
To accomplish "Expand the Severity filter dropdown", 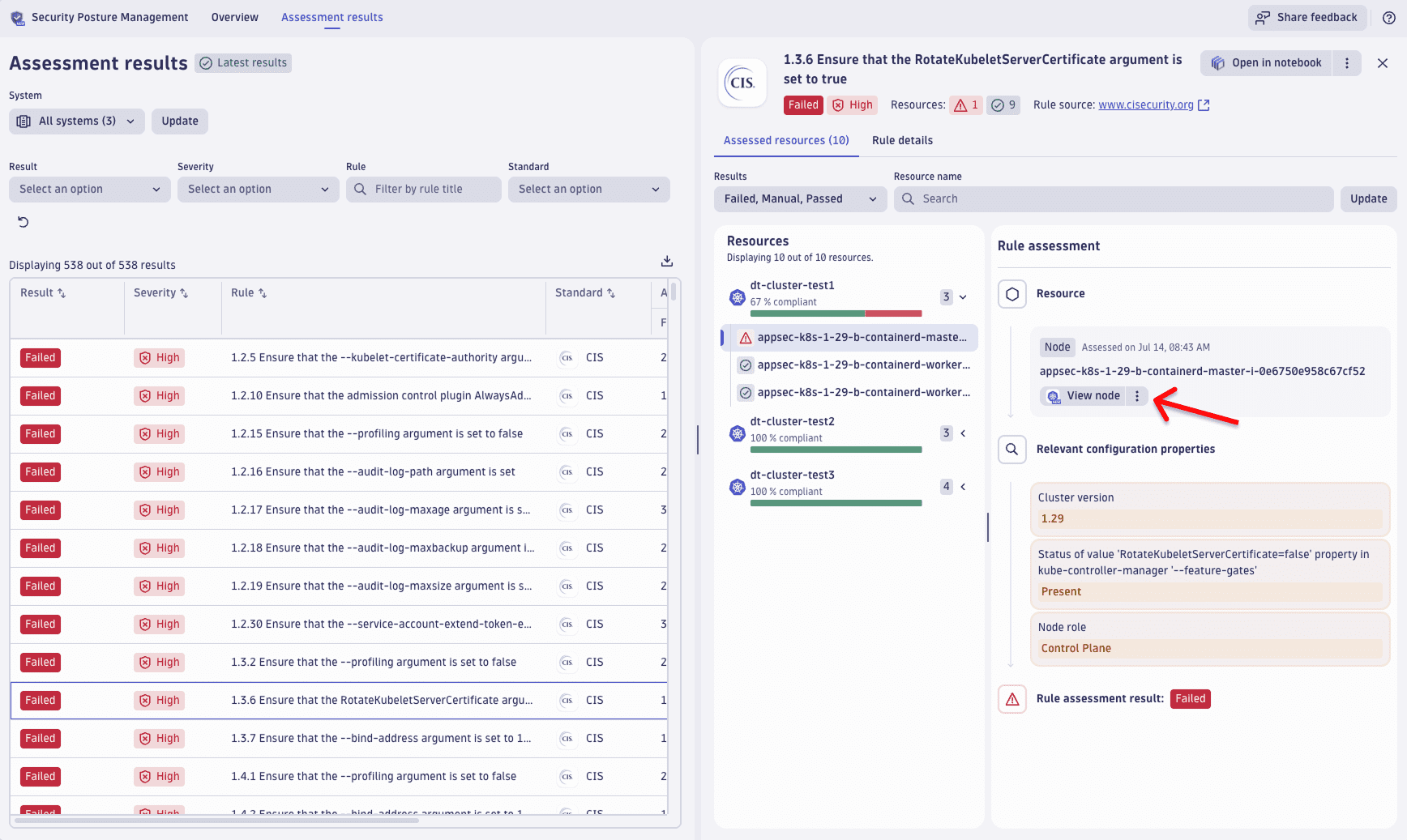I will click(258, 190).
